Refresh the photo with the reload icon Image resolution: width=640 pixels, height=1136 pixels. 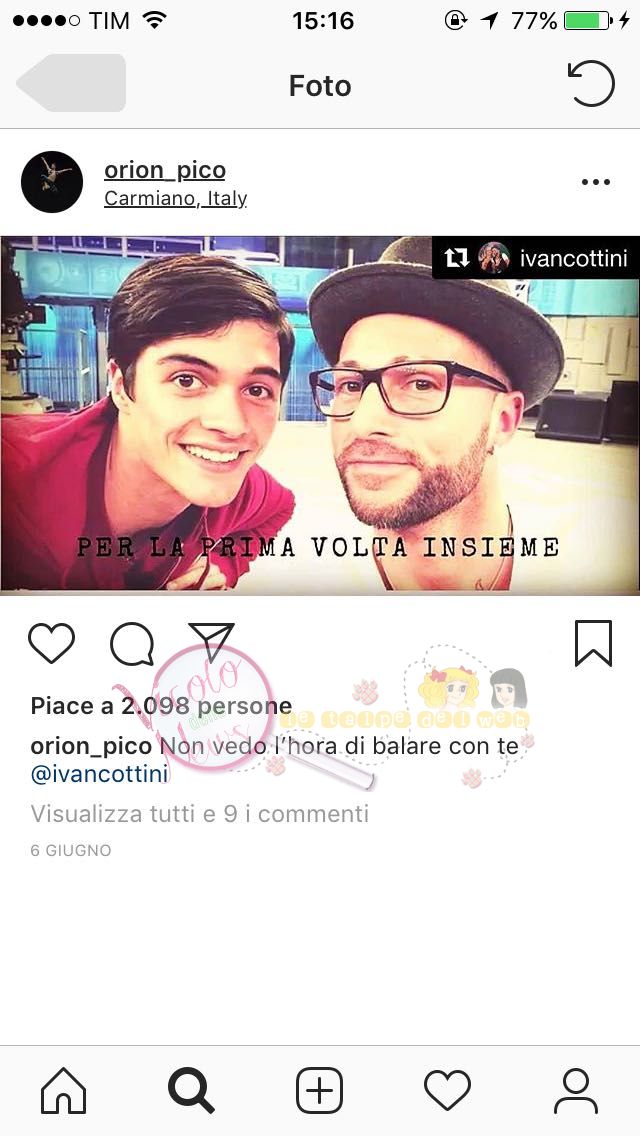coord(591,83)
